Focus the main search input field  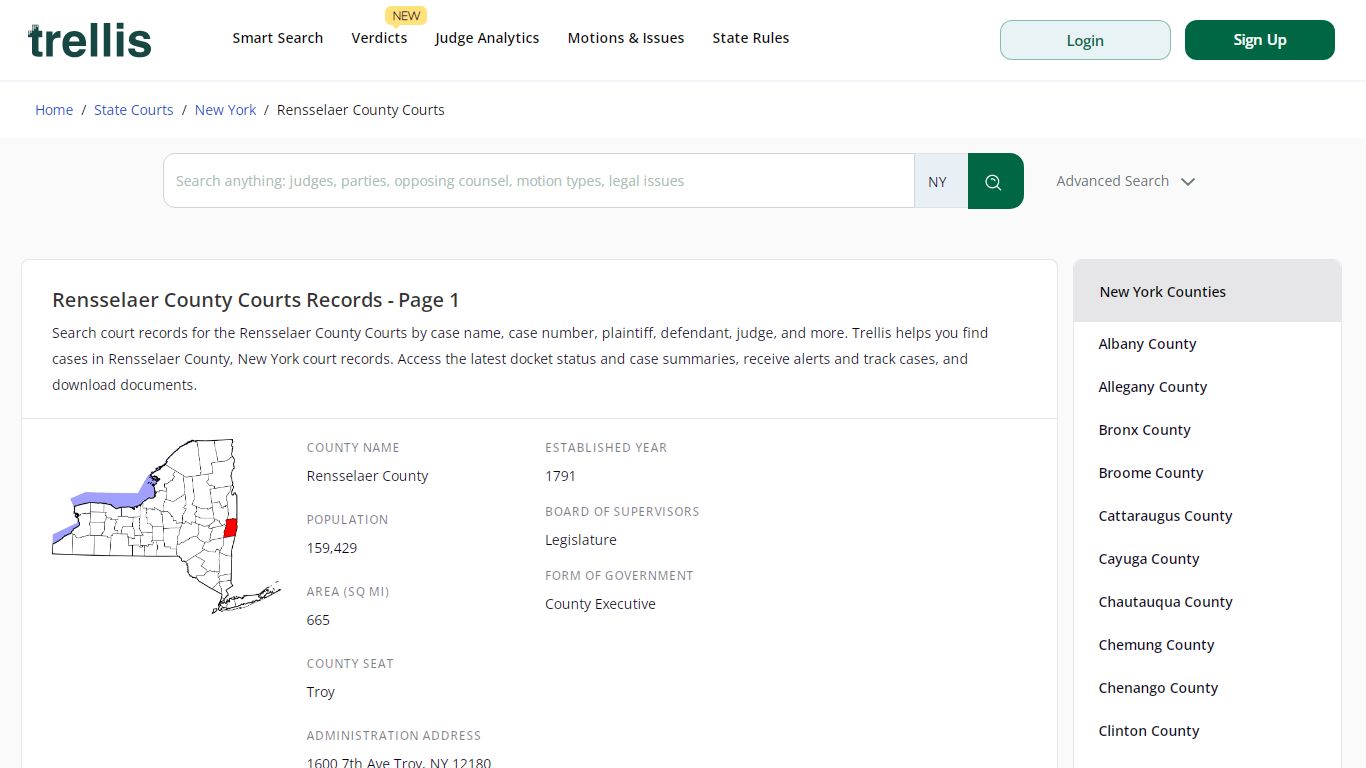(539, 181)
